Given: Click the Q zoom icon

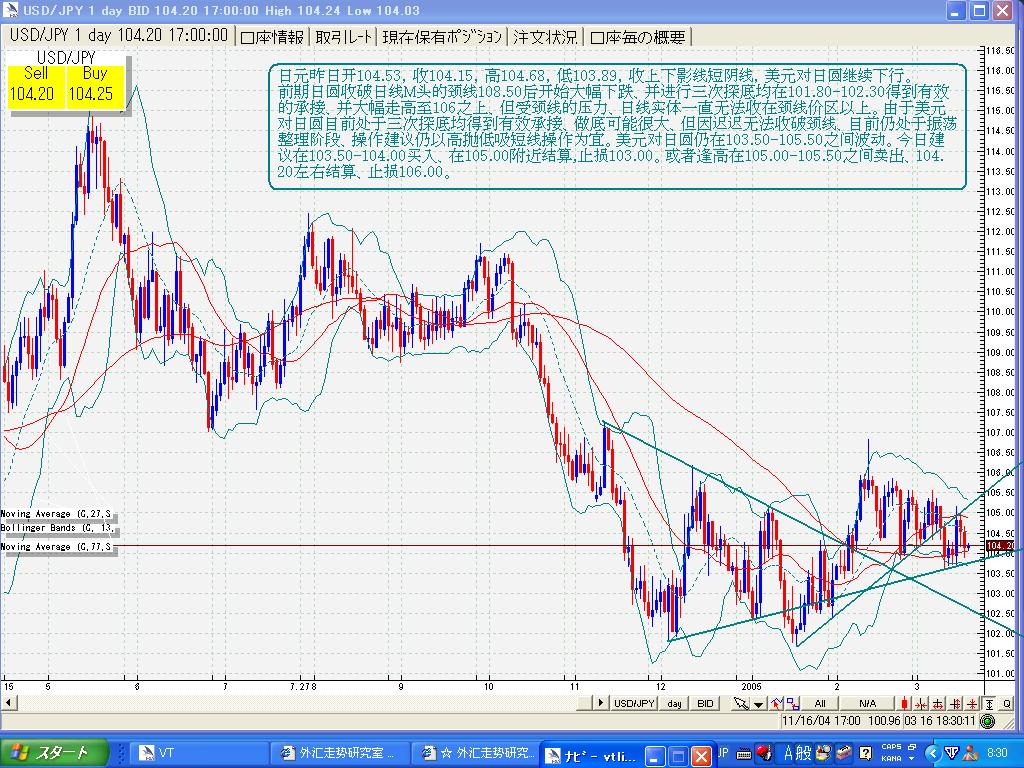Looking at the screenshot, I should pyautogui.click(x=1007, y=703).
